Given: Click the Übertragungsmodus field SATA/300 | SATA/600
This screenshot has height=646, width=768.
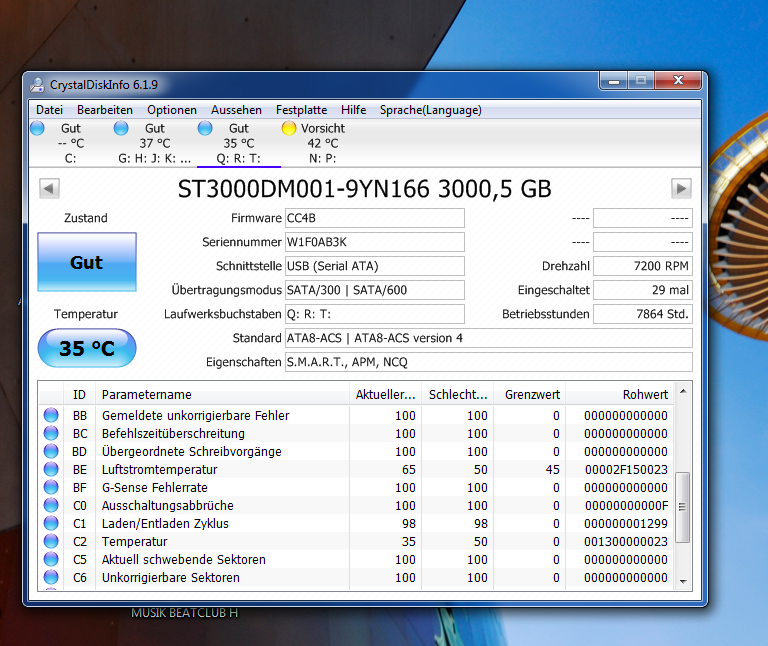Looking at the screenshot, I should point(375,290).
